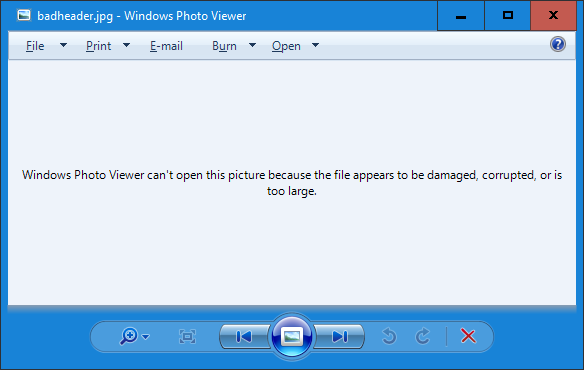Screen dimensions: 584x370
Task: Maximize the Windows Photo Viewer window
Action: (507, 16)
